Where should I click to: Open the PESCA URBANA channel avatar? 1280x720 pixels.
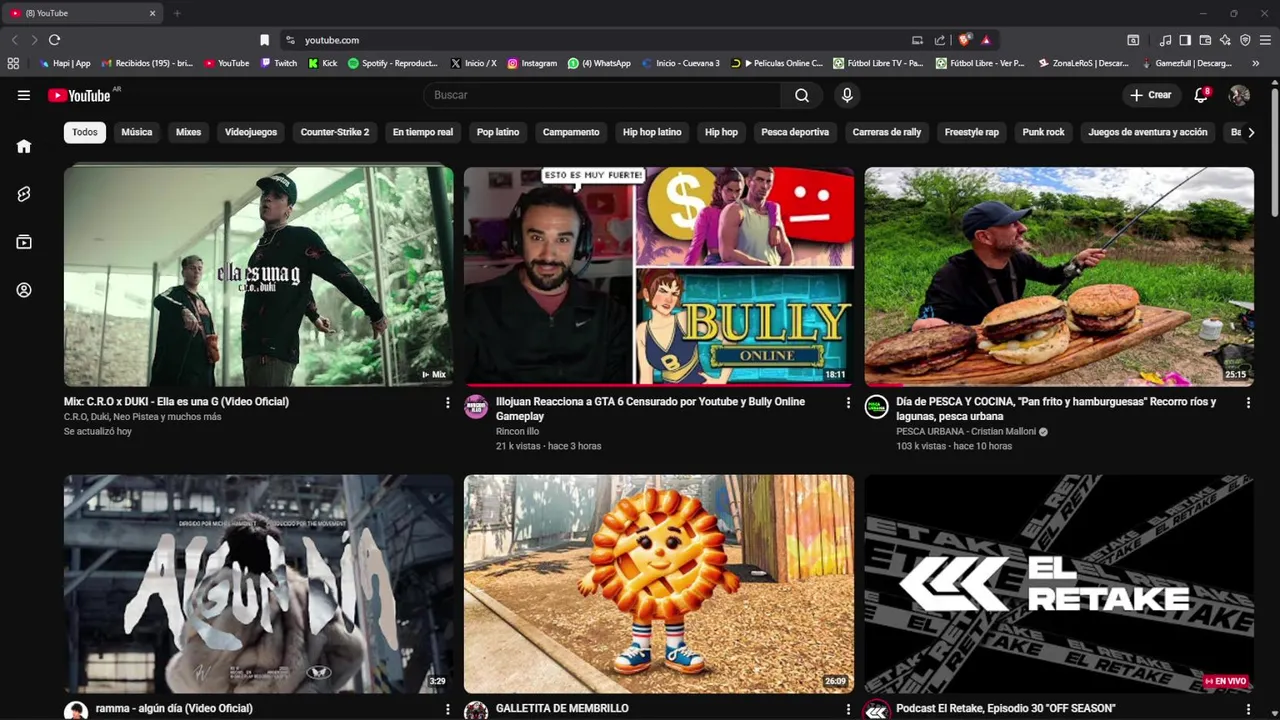(x=876, y=407)
